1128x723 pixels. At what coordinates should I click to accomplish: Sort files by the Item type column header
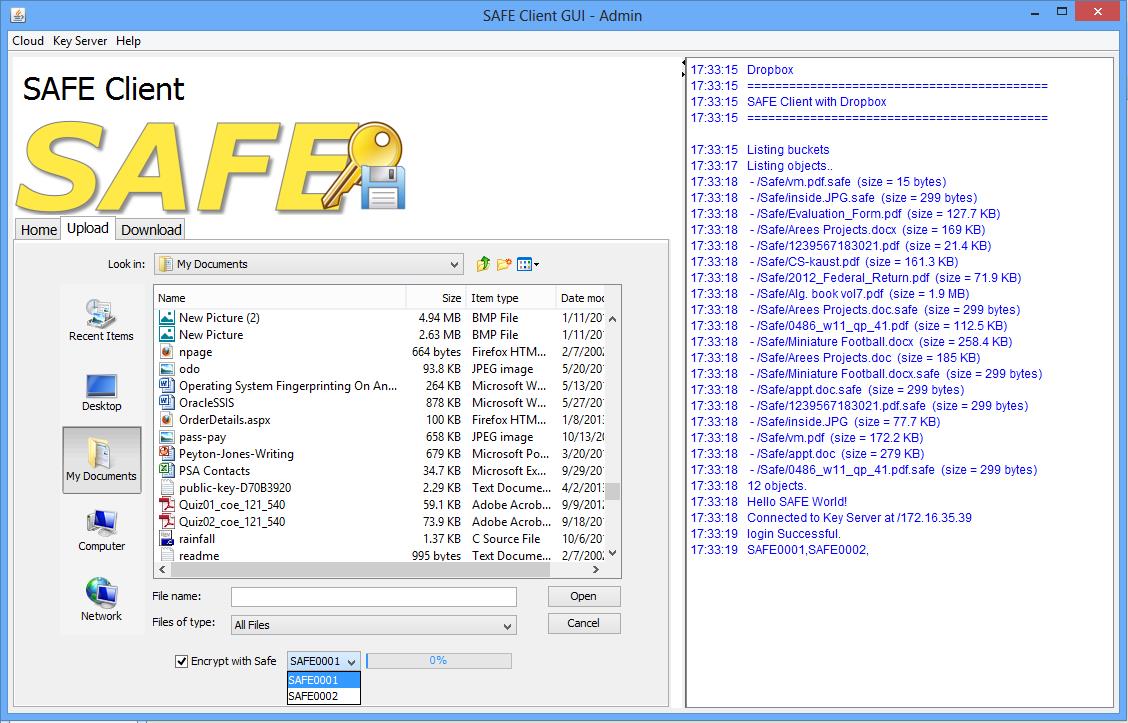[511, 298]
